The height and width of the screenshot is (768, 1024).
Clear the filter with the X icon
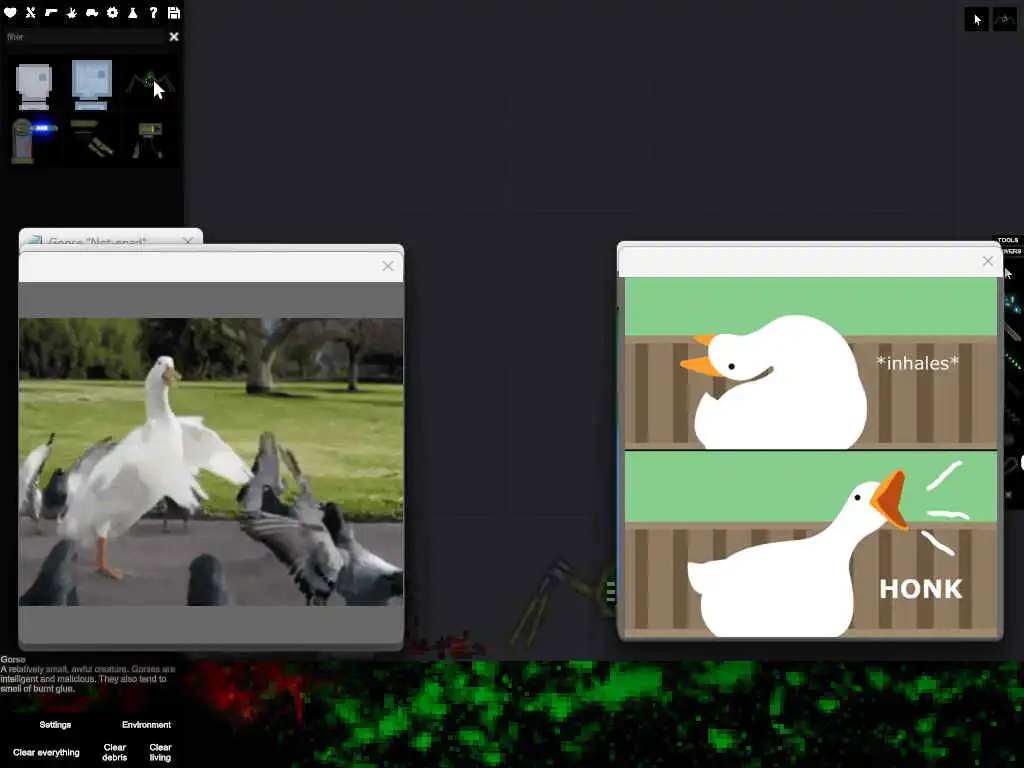174,37
